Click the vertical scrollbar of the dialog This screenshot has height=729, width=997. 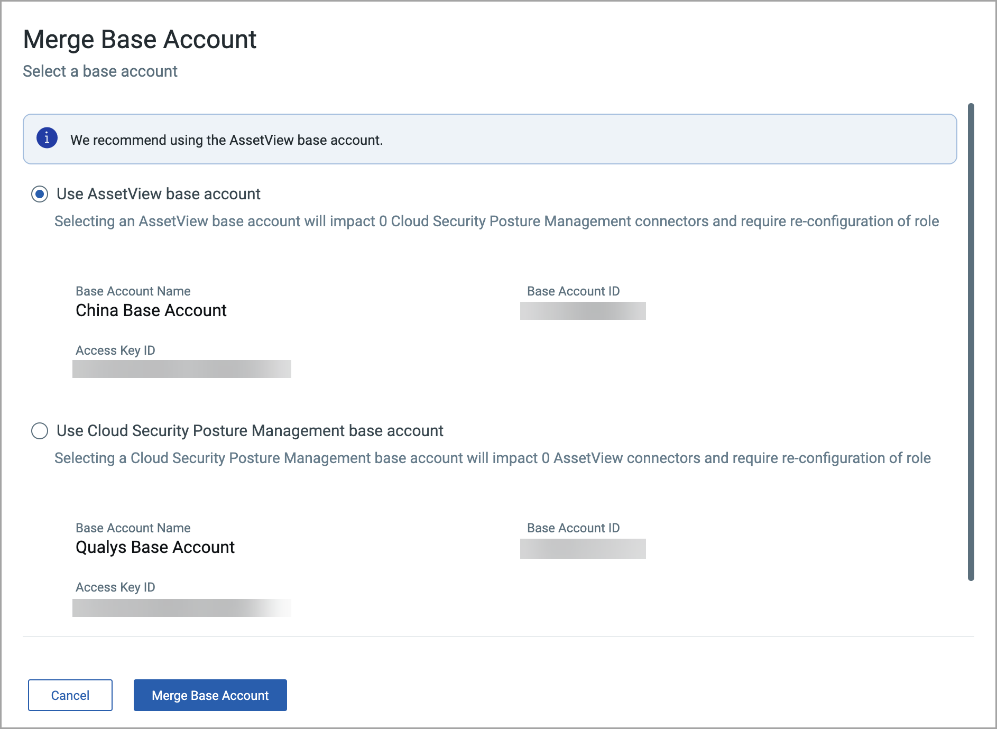pos(971,342)
